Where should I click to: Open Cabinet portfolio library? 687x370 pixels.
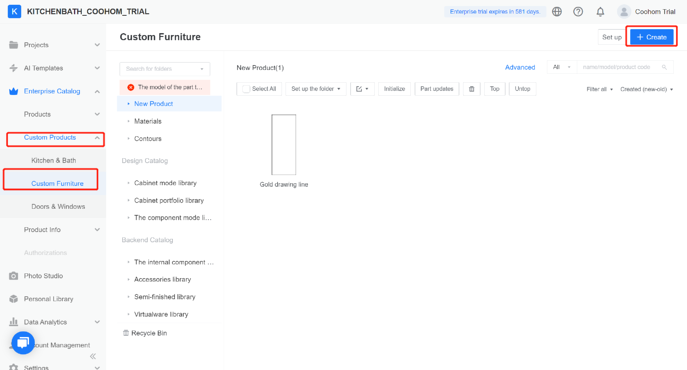coord(169,200)
